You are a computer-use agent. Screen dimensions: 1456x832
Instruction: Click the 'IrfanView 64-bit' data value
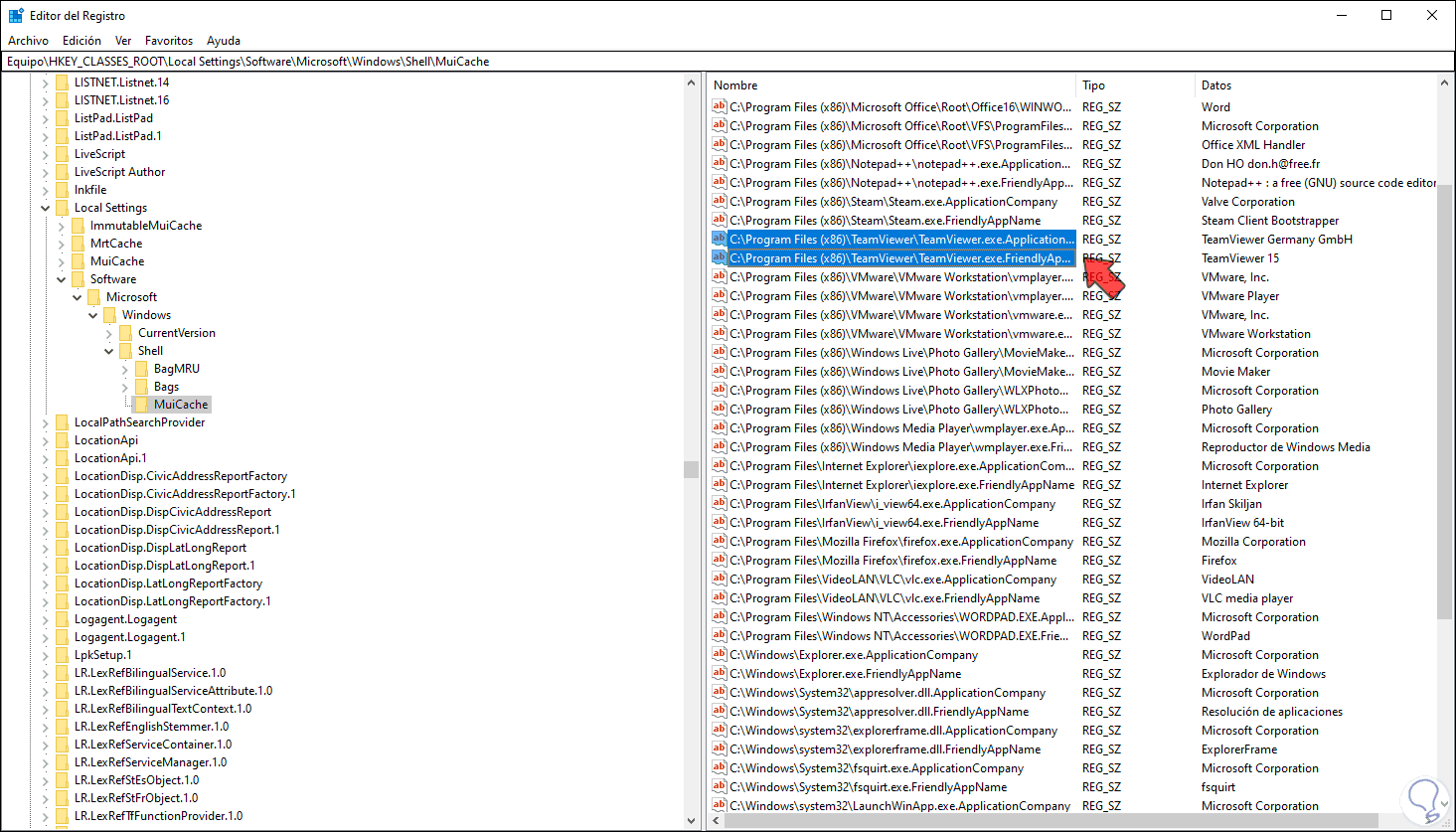[x=1242, y=523]
